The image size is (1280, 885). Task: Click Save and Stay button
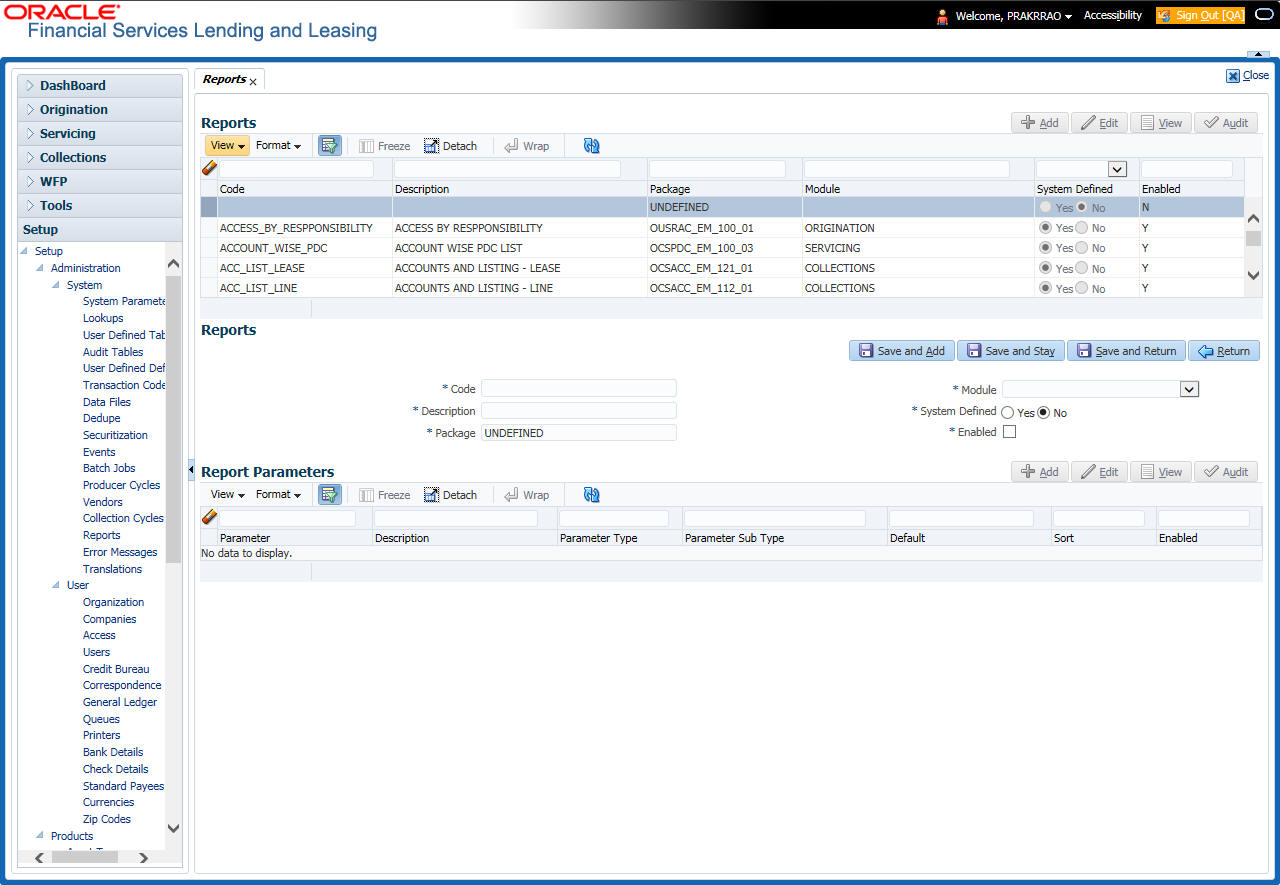point(1011,351)
